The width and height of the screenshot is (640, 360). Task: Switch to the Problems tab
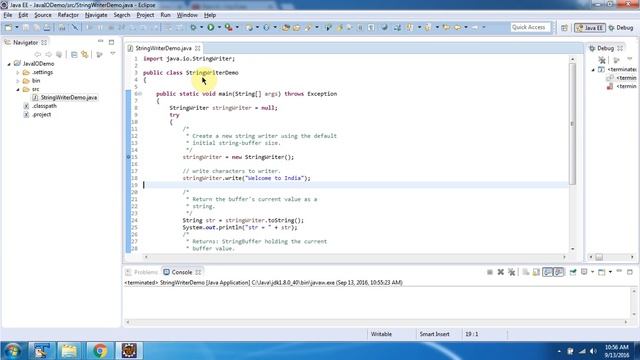tap(142, 272)
